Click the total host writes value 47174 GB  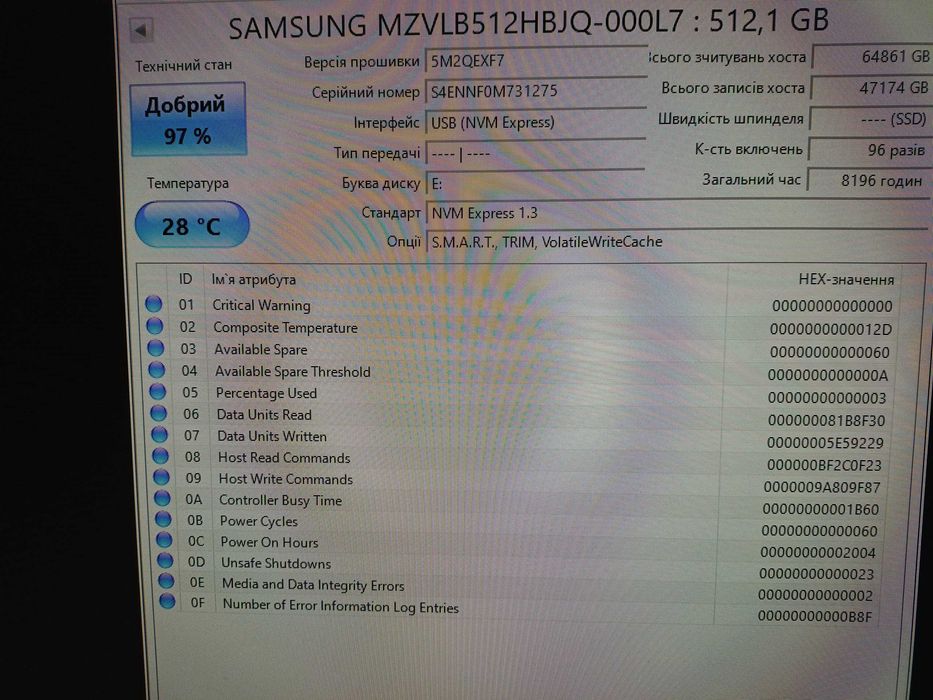pyautogui.click(x=871, y=88)
